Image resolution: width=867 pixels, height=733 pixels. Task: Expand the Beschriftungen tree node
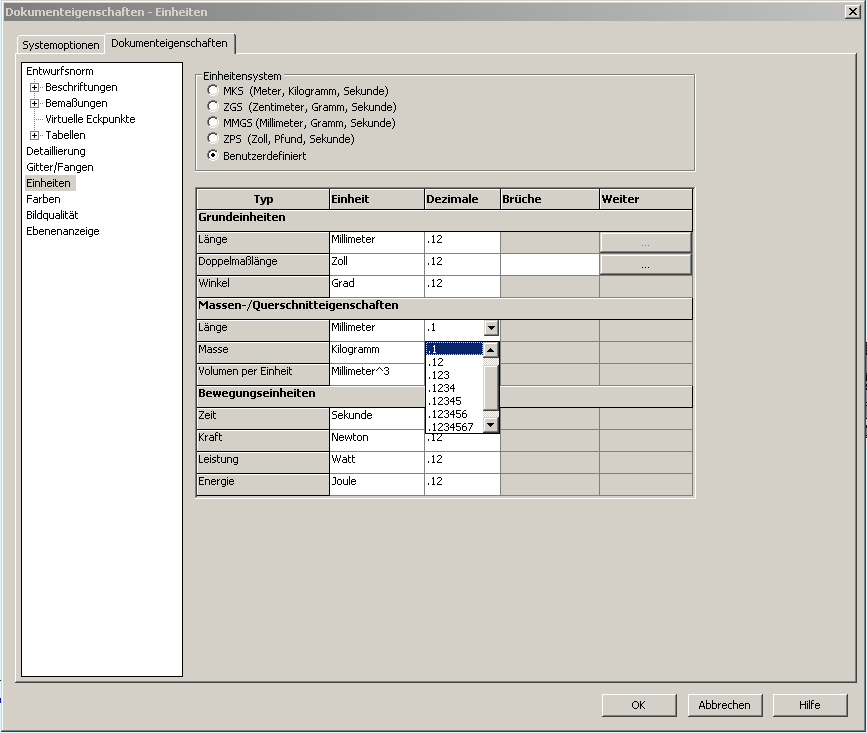coord(34,87)
